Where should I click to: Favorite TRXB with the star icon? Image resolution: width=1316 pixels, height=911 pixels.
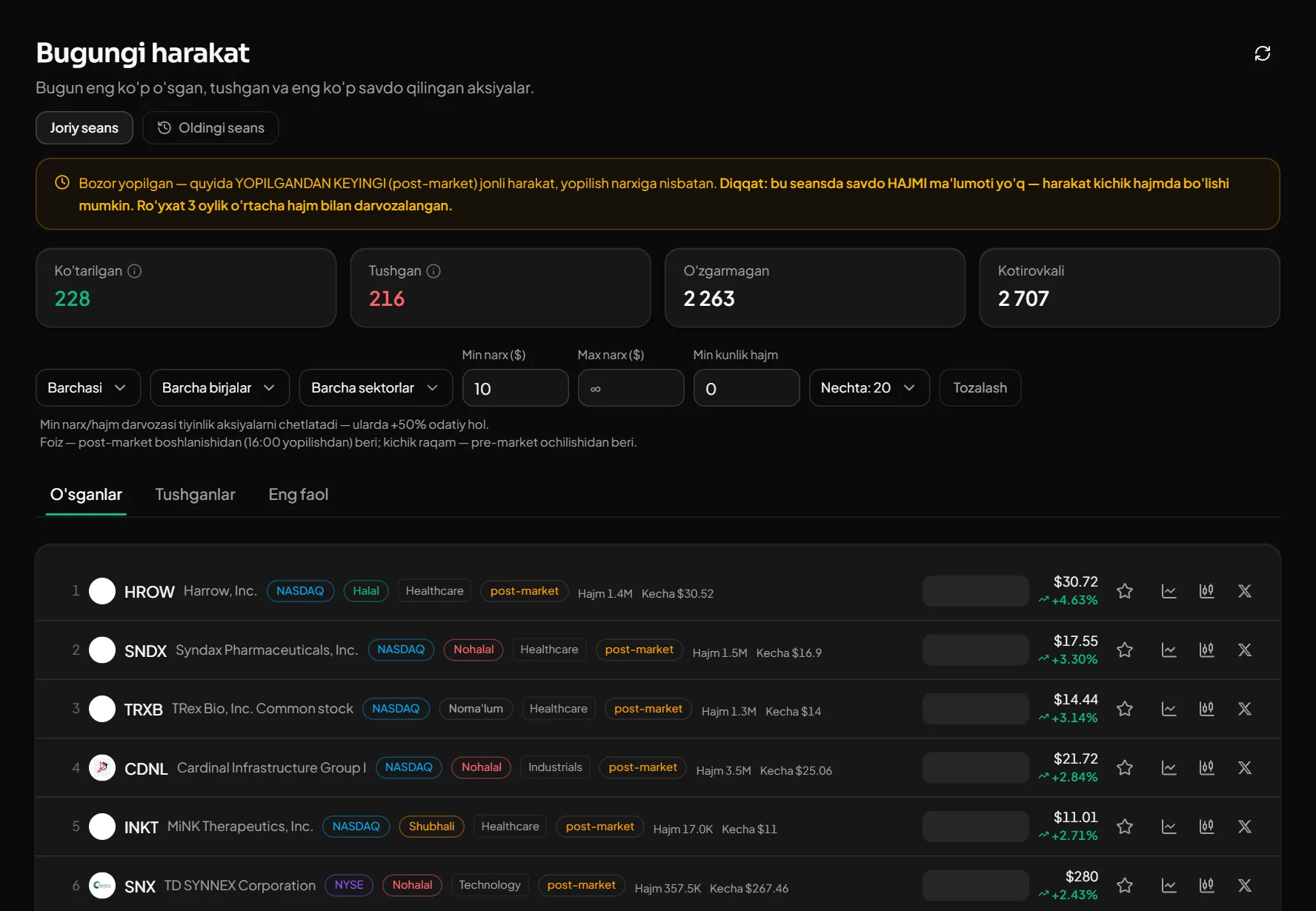click(1125, 709)
